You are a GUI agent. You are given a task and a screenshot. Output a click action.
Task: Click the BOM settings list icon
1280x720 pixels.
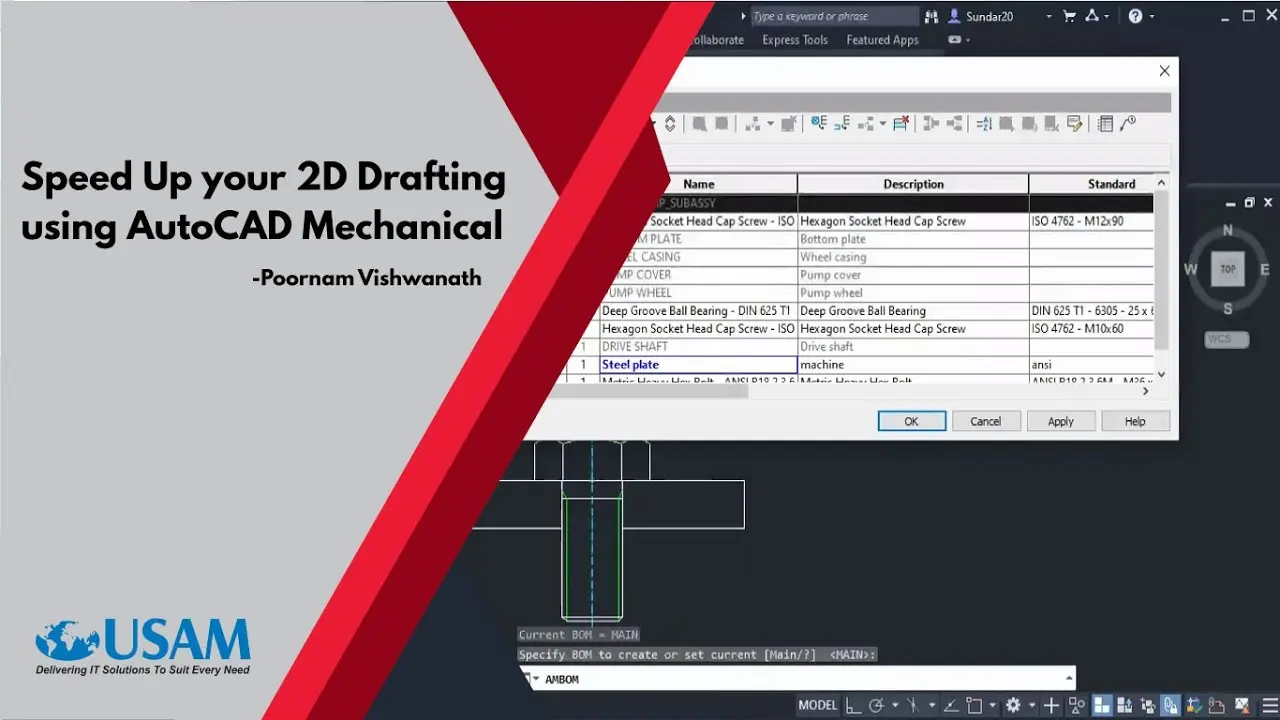(1105, 124)
